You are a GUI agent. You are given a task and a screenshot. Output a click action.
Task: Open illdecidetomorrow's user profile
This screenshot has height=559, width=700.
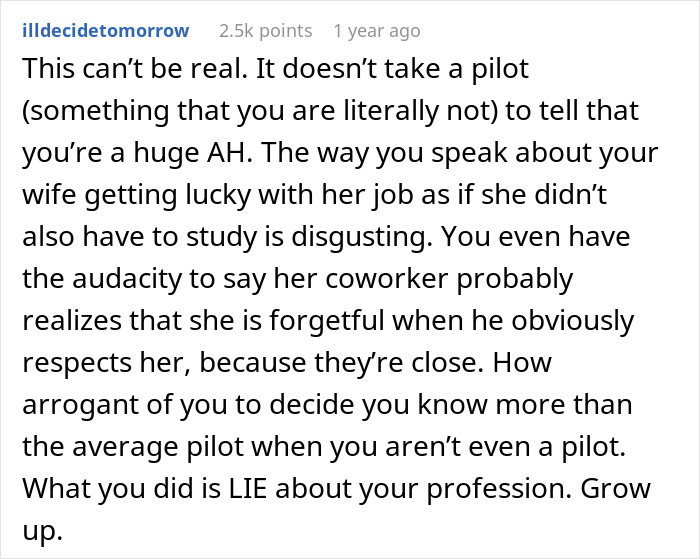[104, 31]
